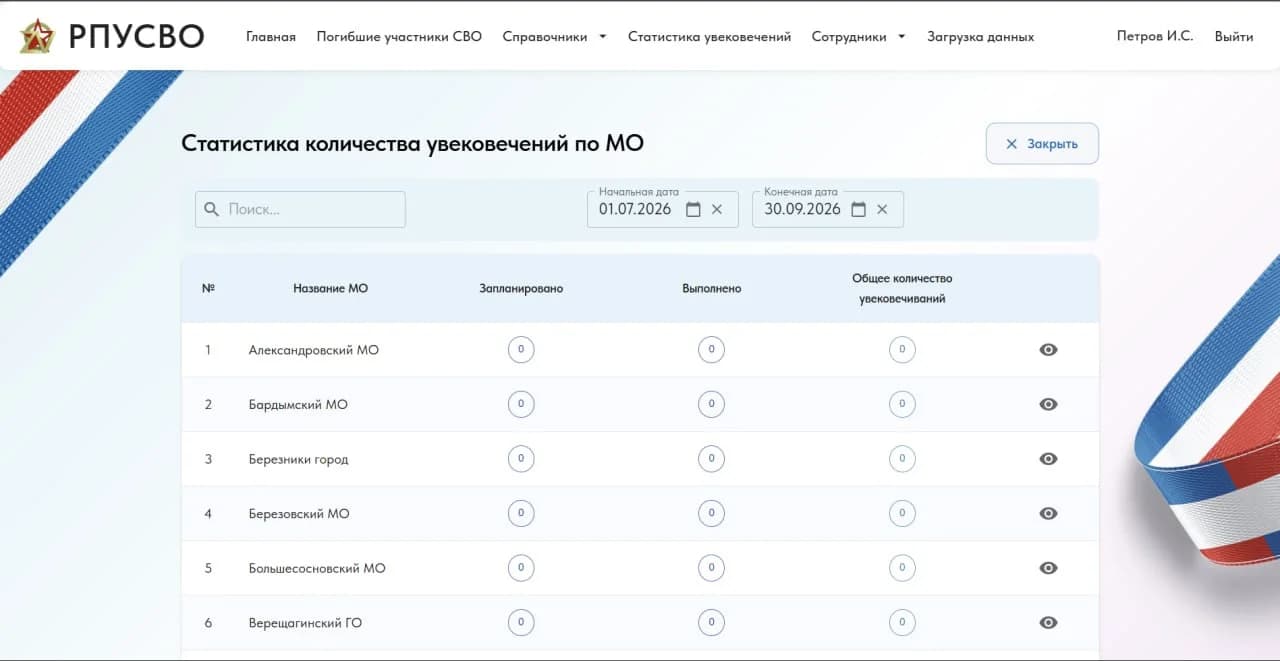Click Запланировано count for Бардымский МО

point(521,404)
